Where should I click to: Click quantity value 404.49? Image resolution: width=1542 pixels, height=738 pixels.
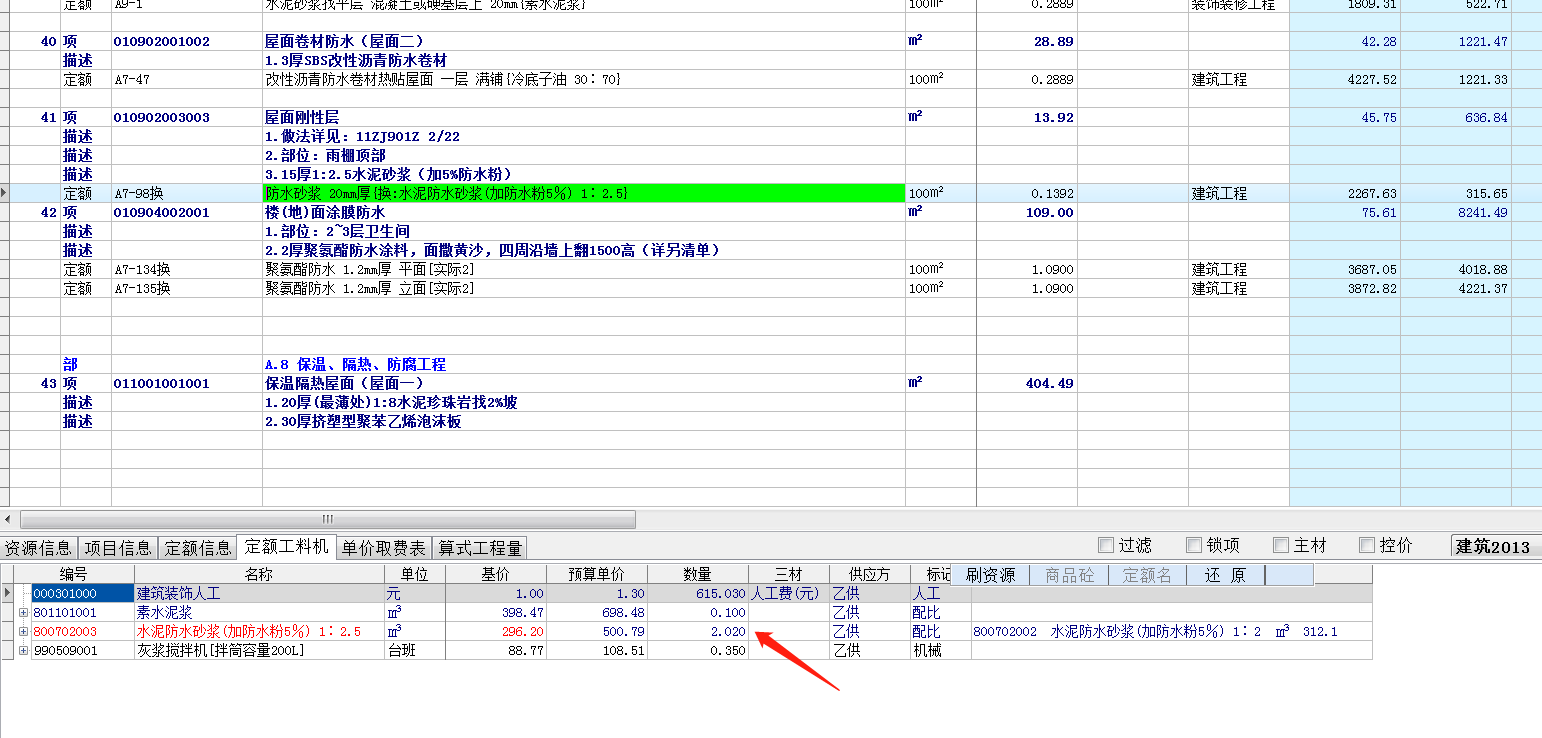click(x=1049, y=384)
